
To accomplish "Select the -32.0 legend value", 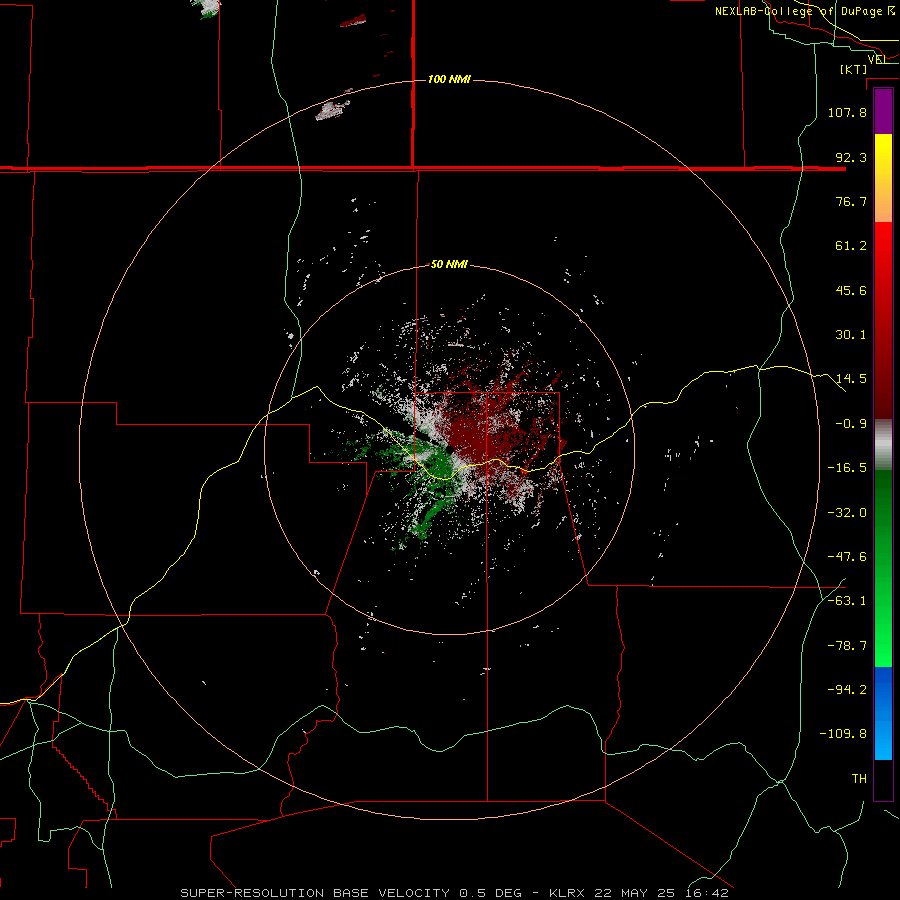I will pos(847,513).
